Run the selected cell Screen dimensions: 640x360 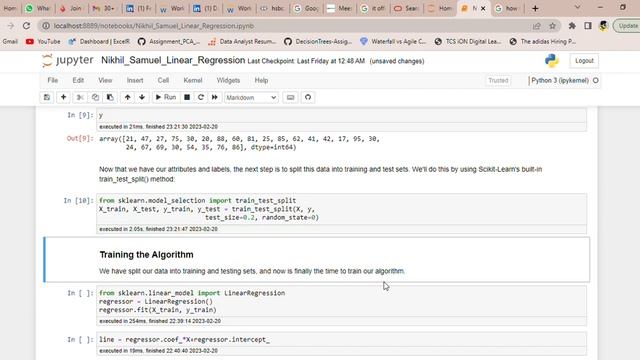click(x=166, y=97)
